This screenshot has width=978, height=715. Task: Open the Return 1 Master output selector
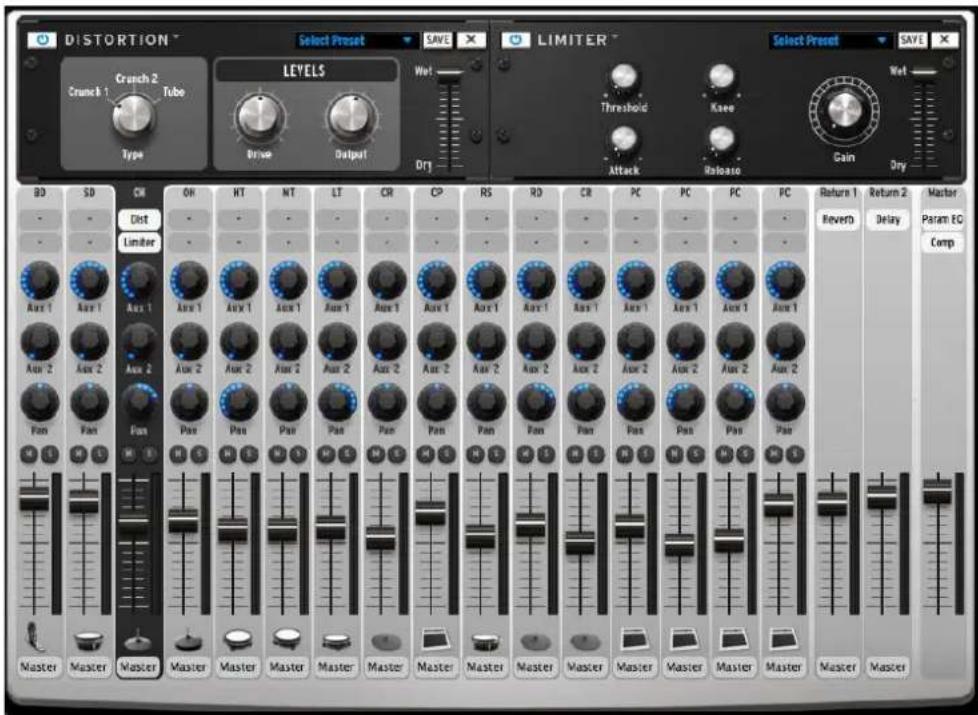tap(837, 667)
